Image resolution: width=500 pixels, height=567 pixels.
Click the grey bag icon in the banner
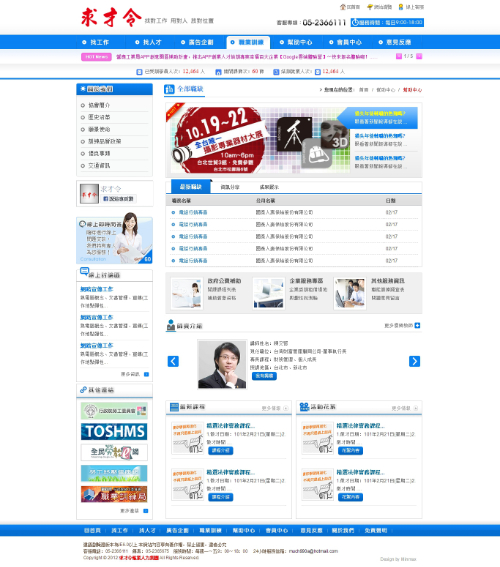coord(316,153)
